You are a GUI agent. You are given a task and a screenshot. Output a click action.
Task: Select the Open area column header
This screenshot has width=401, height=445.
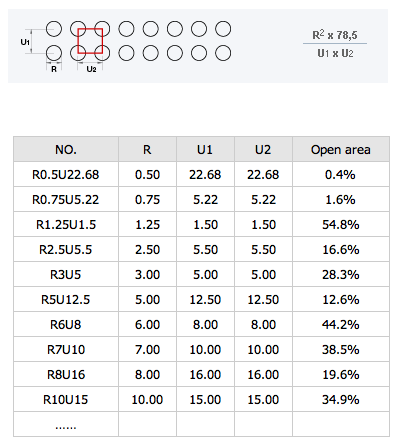341,149
